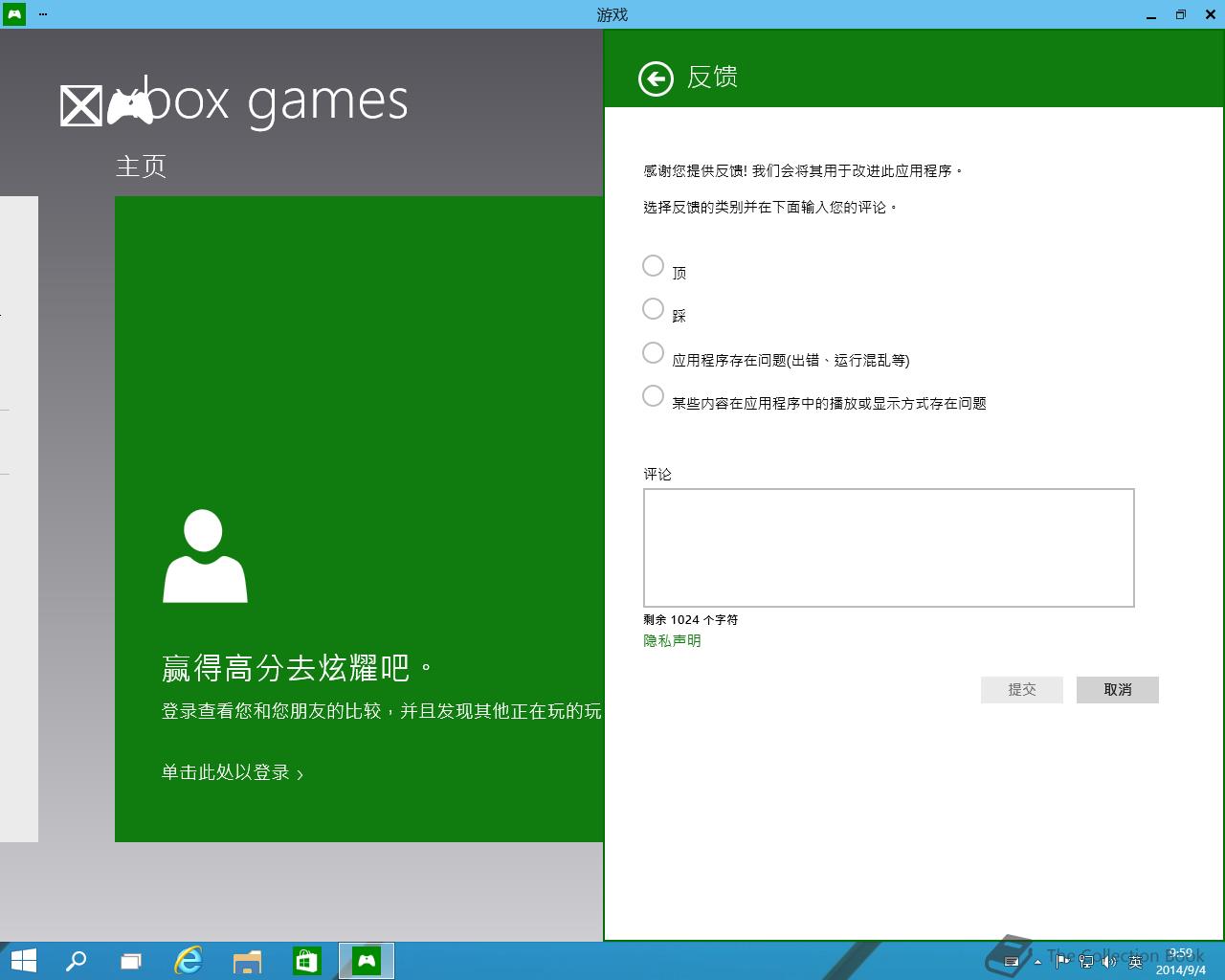Open the taskbar Search magnifier
Viewport: 1225px width, 980px height.
pyautogui.click(x=76, y=961)
